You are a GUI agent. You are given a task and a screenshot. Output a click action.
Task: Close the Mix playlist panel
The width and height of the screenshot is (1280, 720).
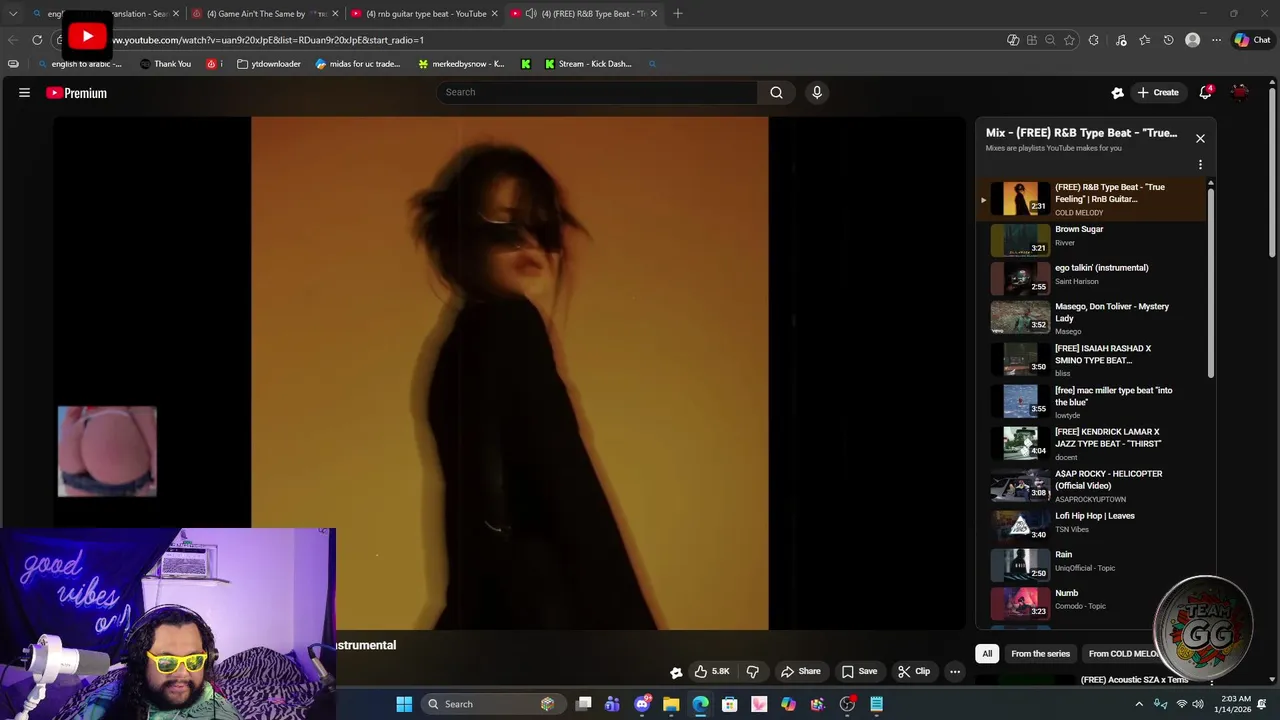(1200, 138)
